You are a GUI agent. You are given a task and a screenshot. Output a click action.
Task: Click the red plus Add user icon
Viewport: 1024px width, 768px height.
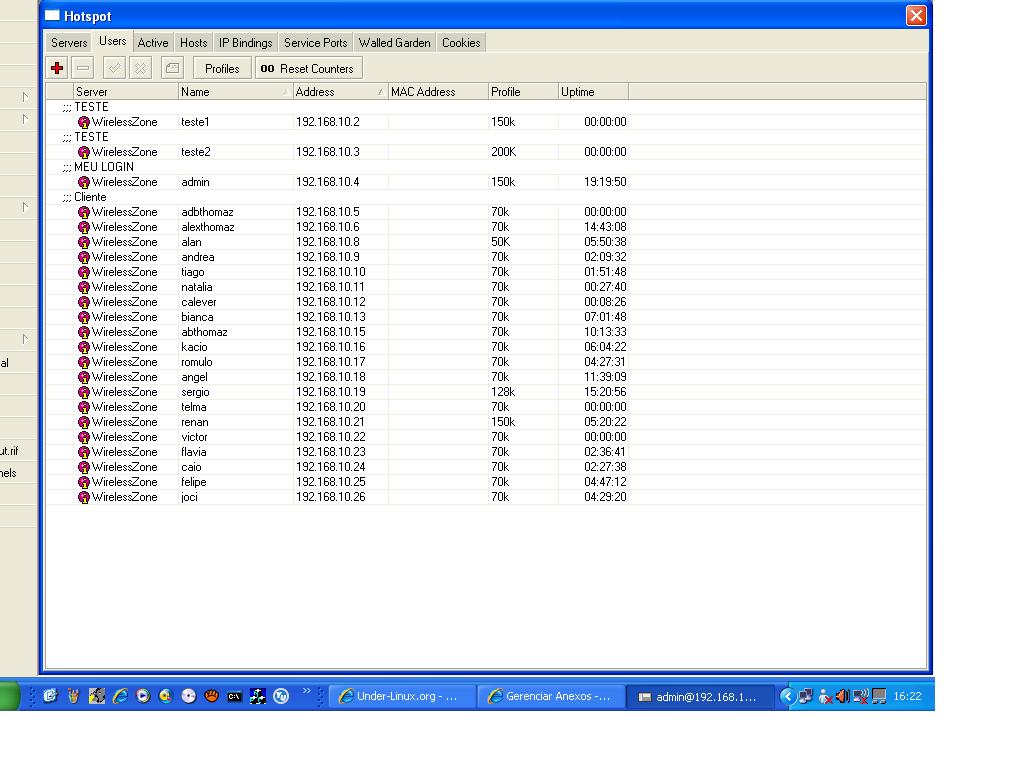point(57,68)
